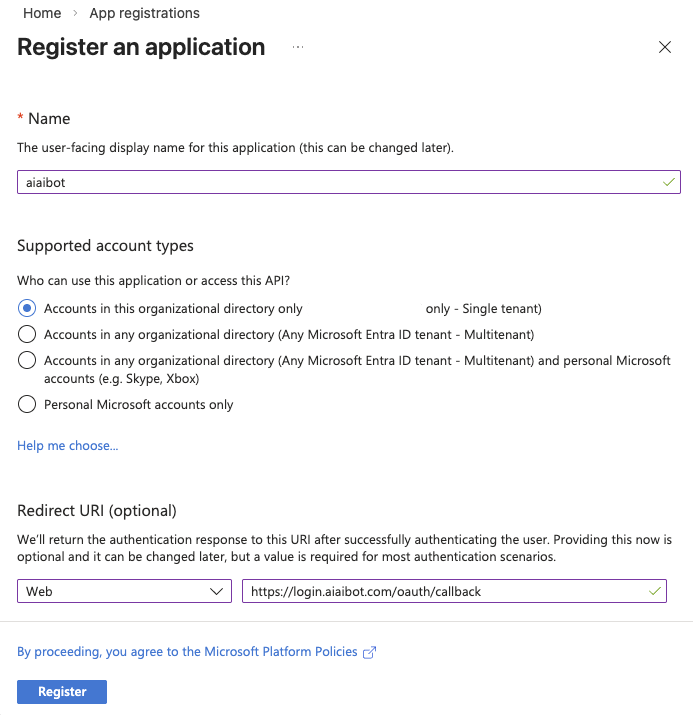Screen dimensions: 693x715
Task: Close the Register an application pane
Action: tap(665, 48)
